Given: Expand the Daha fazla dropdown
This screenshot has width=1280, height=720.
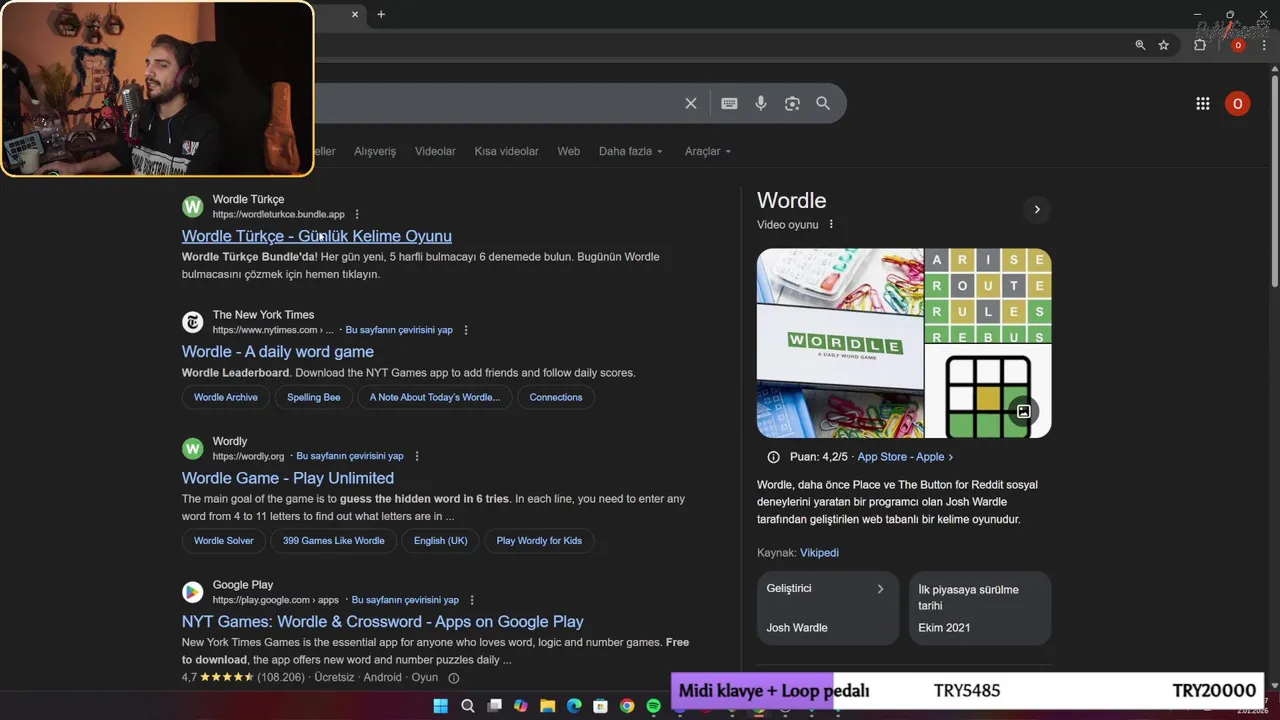Looking at the screenshot, I should tap(631, 151).
